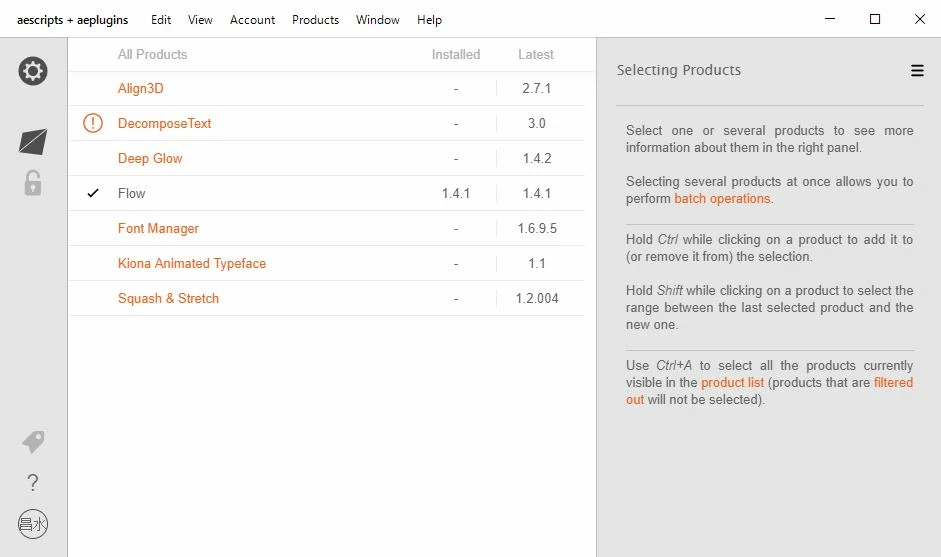Select the Kiona Animated Typeface product
This screenshot has height=557, width=941.
192,263
